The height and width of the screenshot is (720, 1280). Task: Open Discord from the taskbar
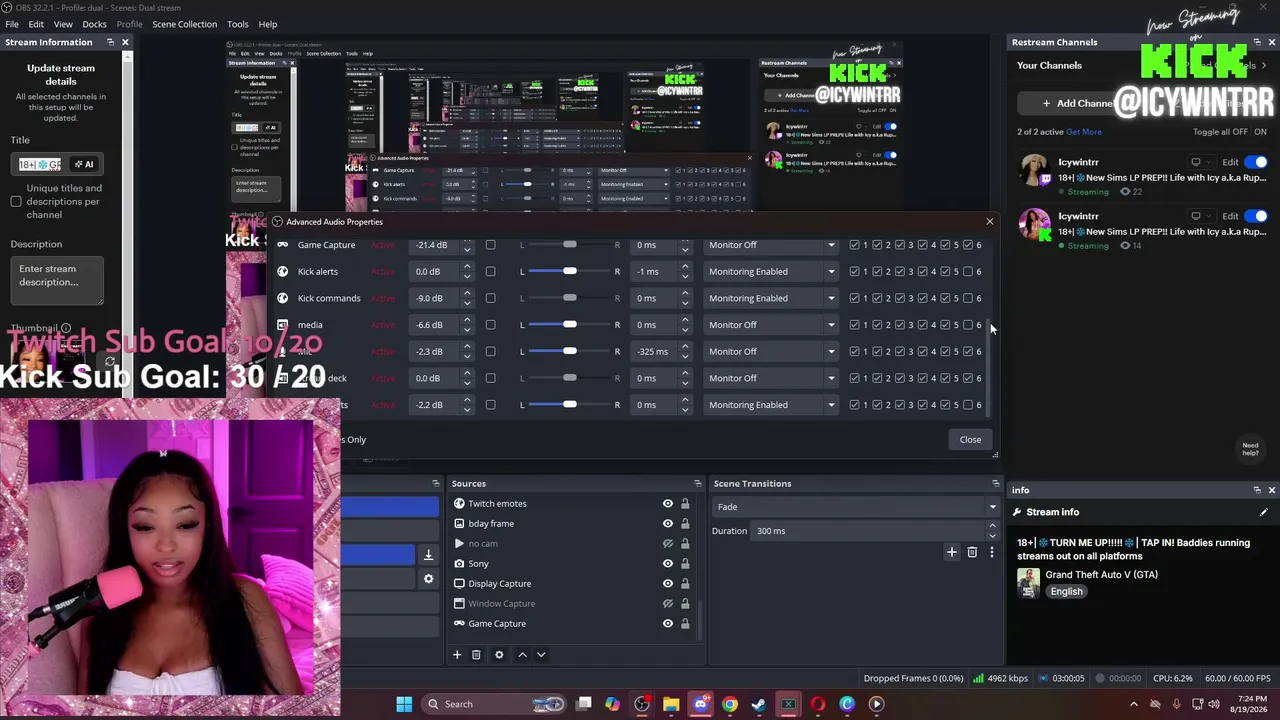pyautogui.click(x=701, y=704)
